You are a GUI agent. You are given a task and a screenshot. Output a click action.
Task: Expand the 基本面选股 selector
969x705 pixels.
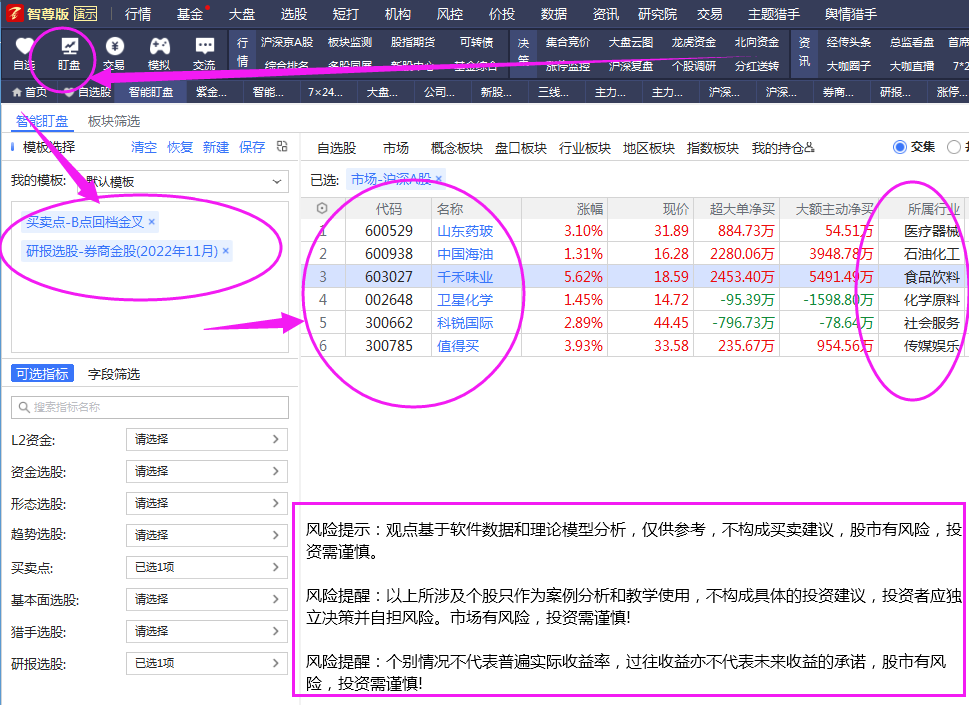207,599
